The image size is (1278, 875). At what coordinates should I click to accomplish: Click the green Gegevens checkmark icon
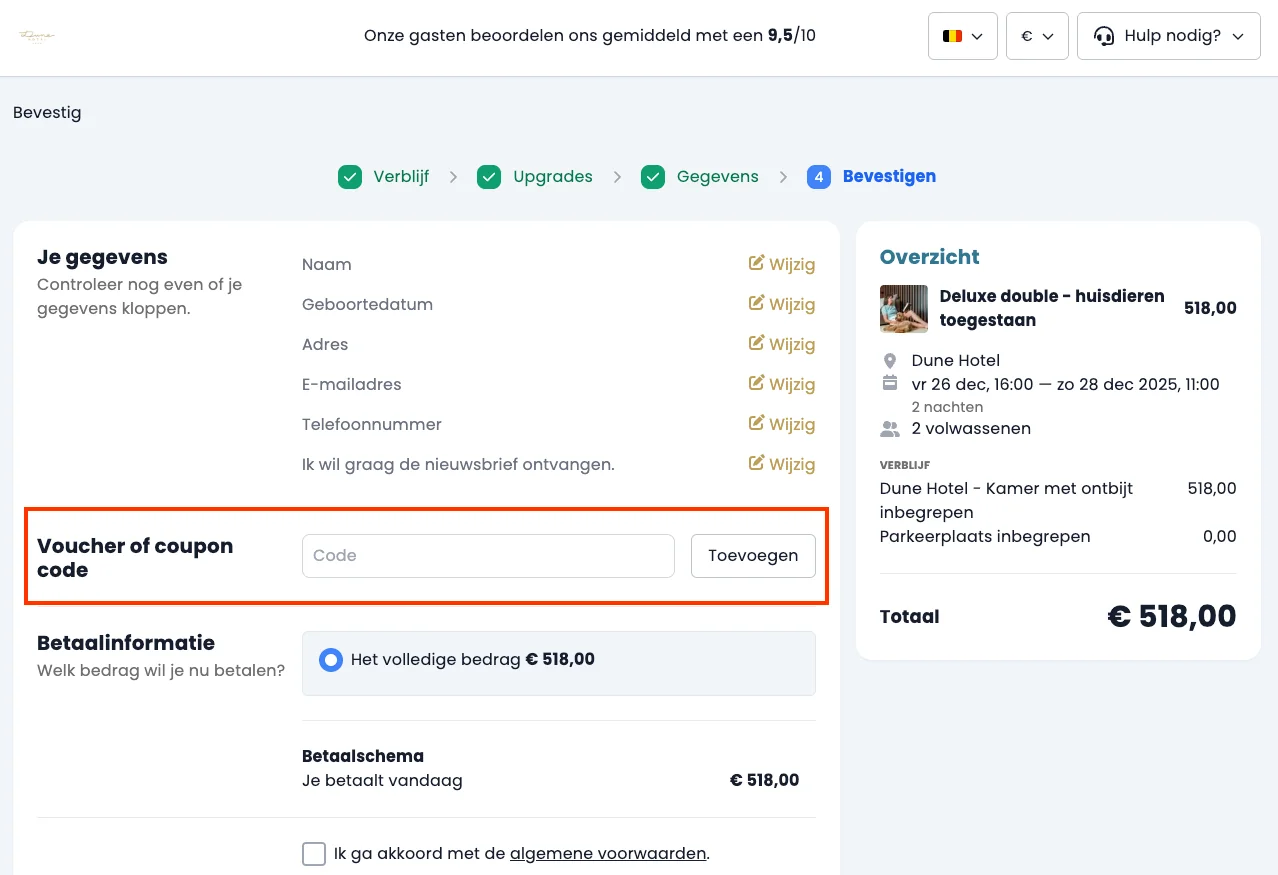click(x=653, y=177)
